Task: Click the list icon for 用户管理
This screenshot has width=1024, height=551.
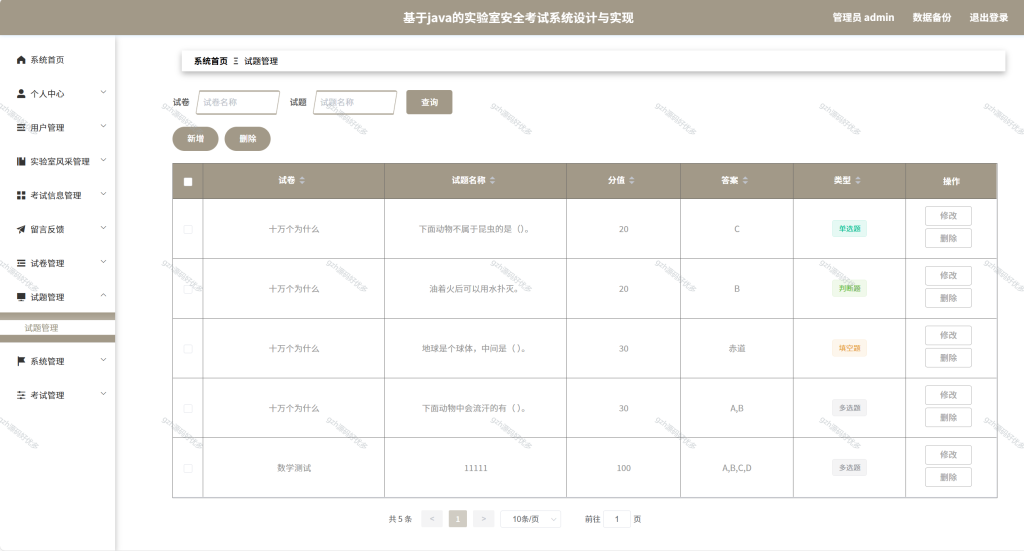Action: [21, 128]
